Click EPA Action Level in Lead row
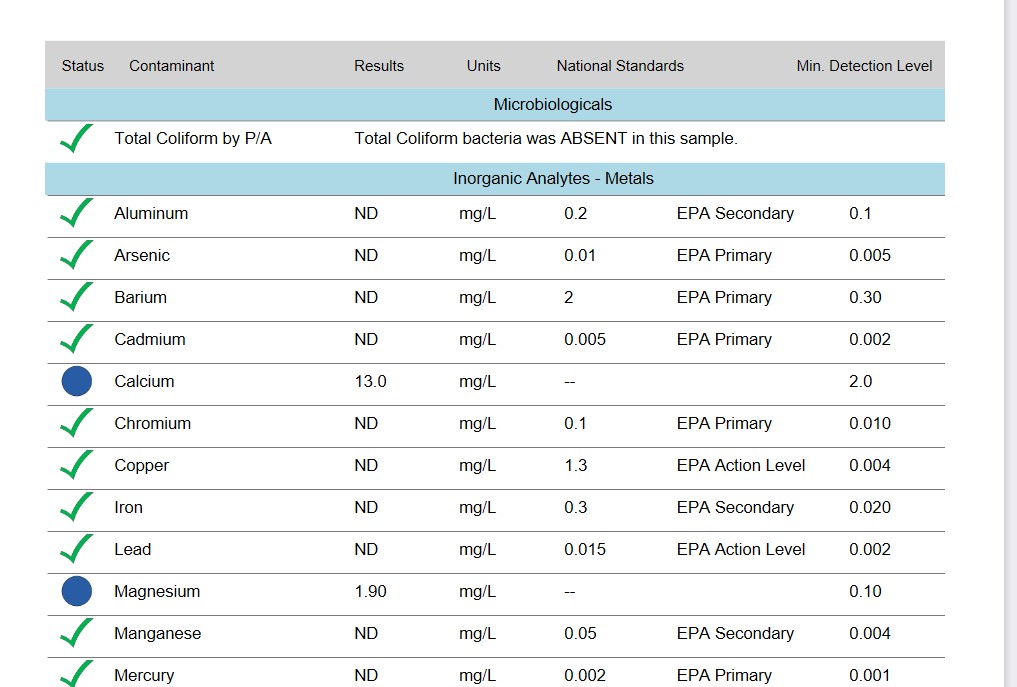 point(741,549)
